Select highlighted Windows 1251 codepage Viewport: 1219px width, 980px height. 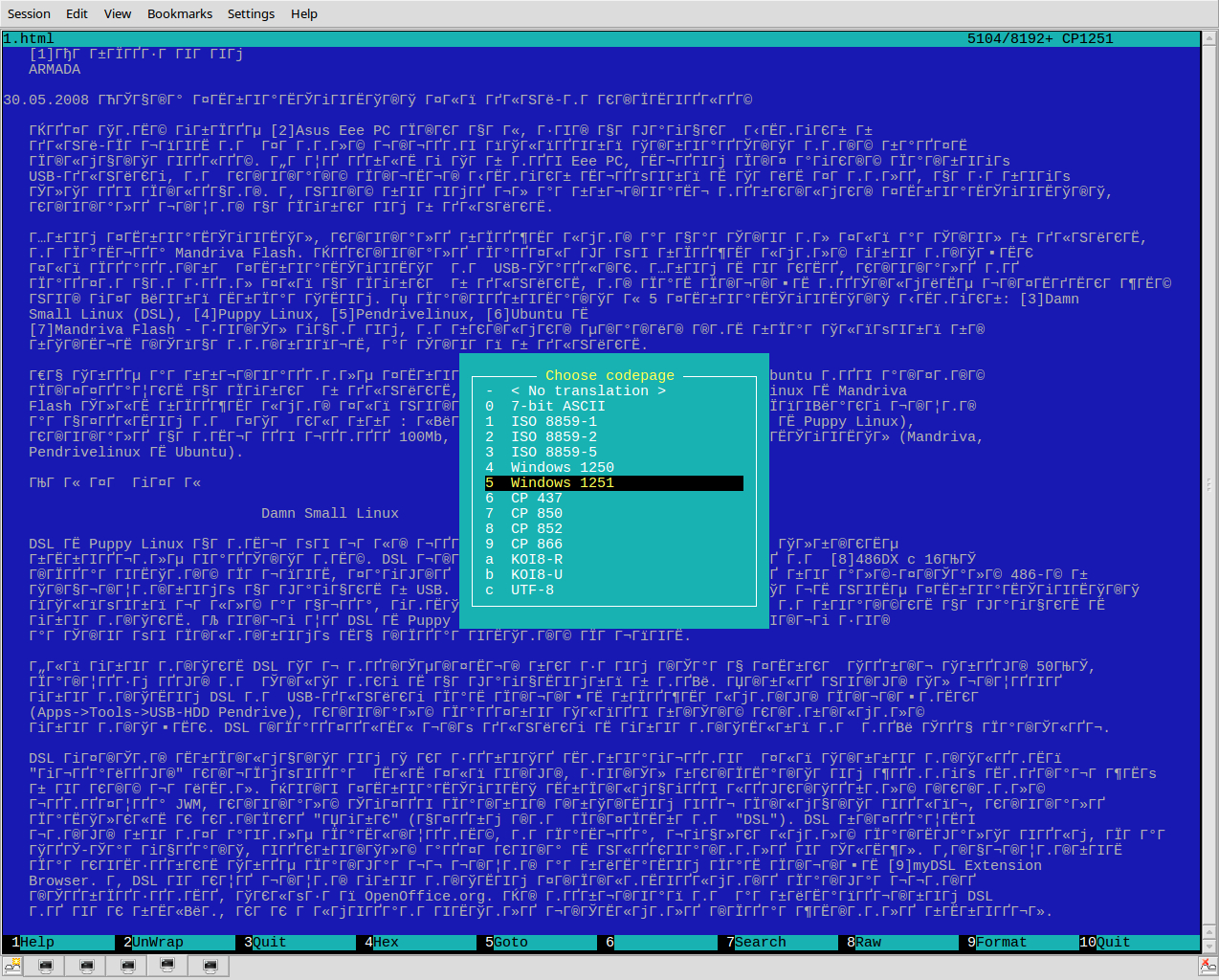click(613, 482)
